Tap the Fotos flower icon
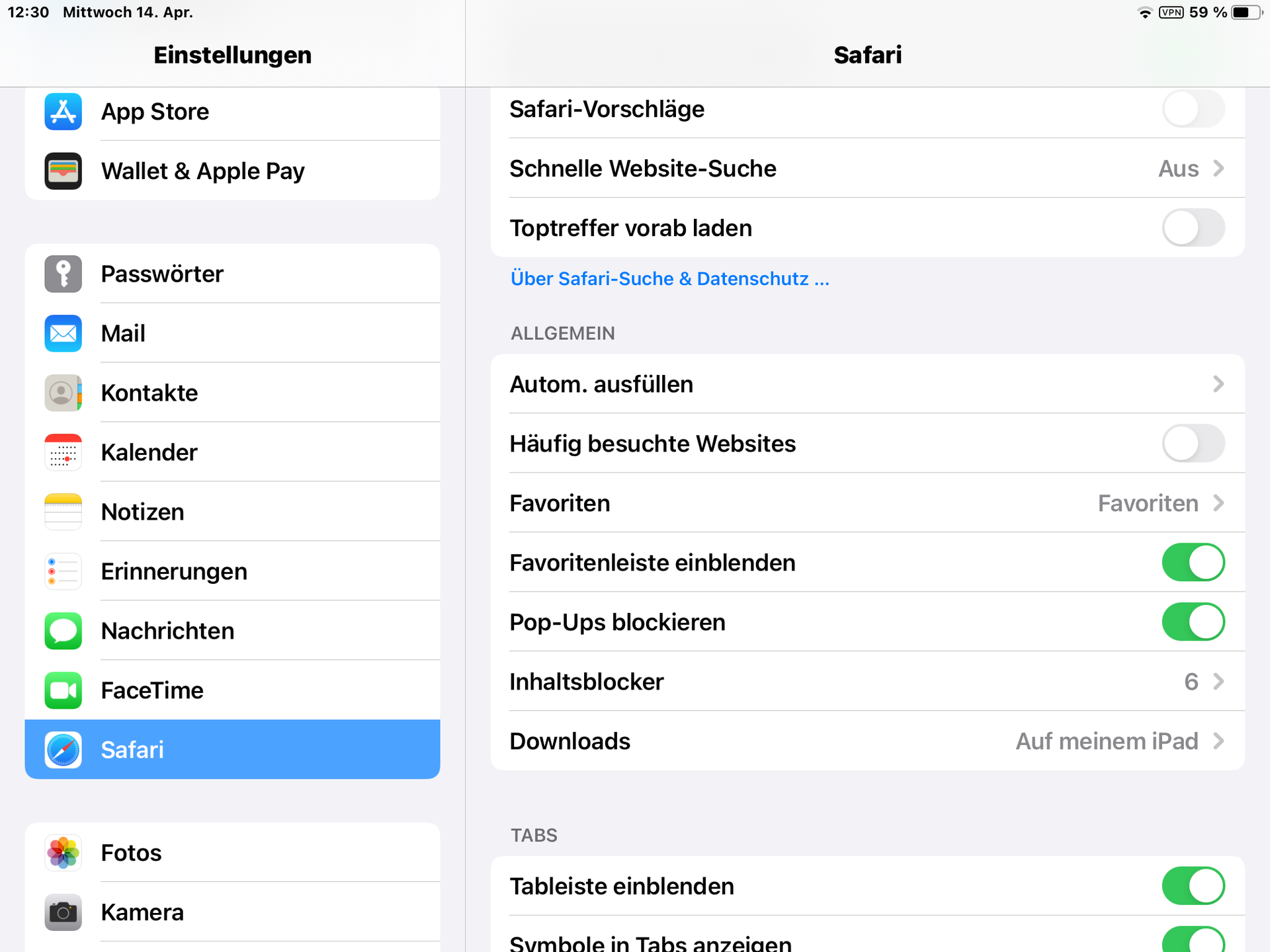Viewport: 1270px width, 952px height. (x=63, y=853)
